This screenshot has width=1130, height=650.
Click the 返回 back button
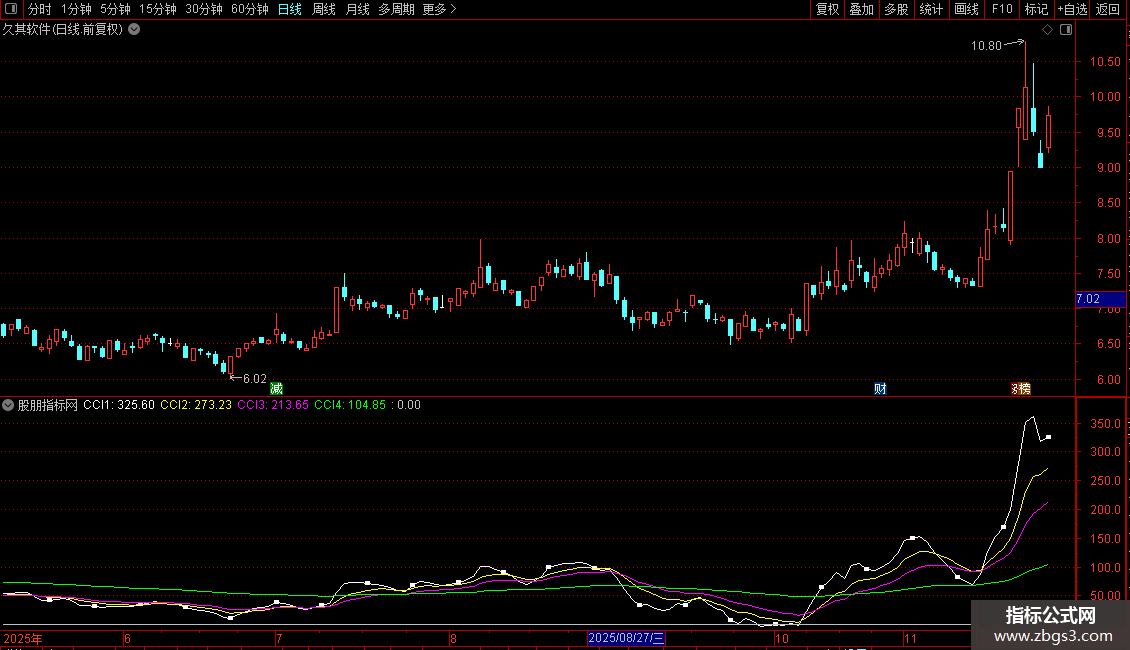click(x=1108, y=9)
